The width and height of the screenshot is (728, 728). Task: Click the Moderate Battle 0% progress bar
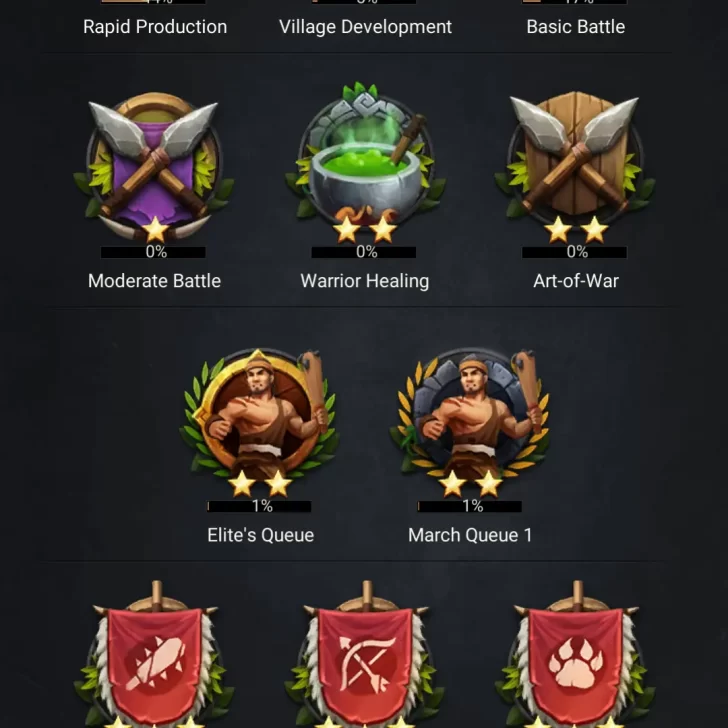pyautogui.click(x=153, y=252)
